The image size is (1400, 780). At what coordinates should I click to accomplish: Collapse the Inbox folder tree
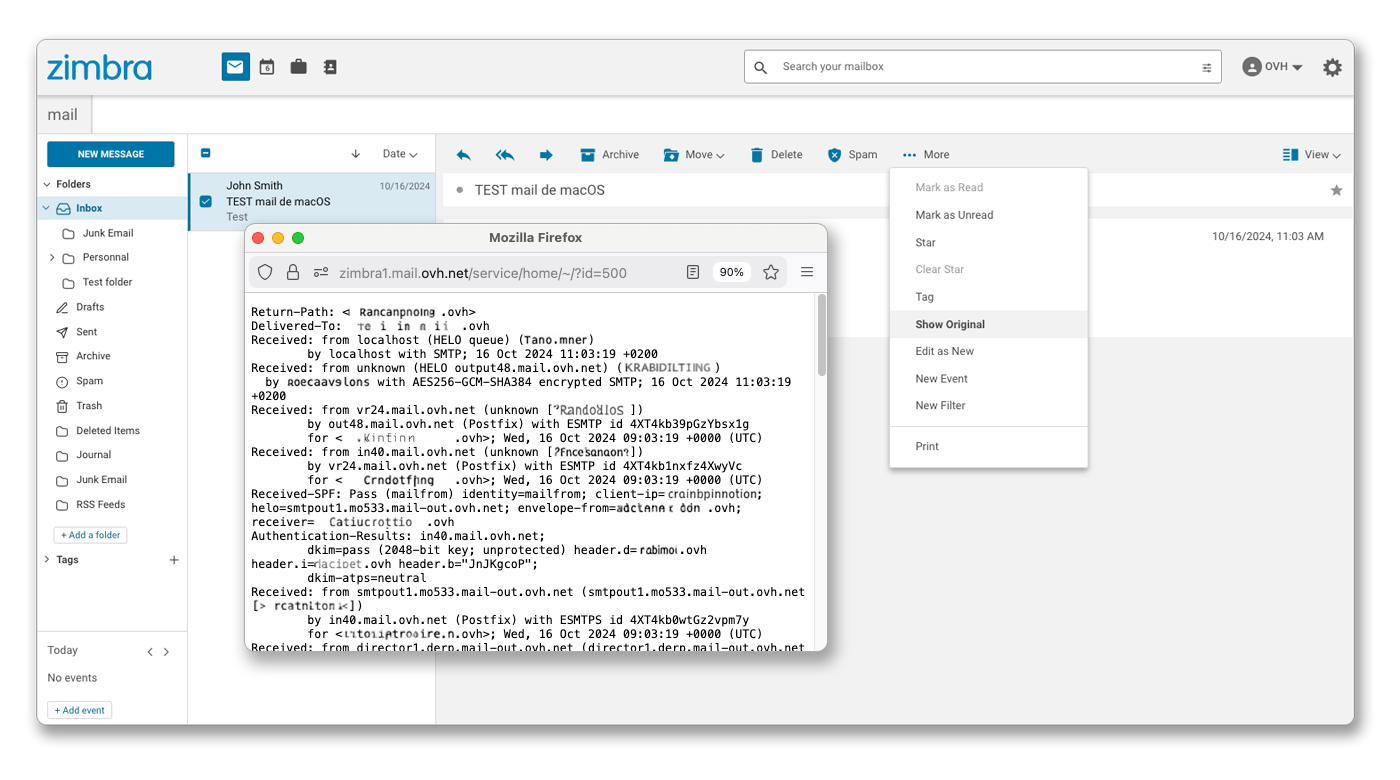(x=44, y=207)
